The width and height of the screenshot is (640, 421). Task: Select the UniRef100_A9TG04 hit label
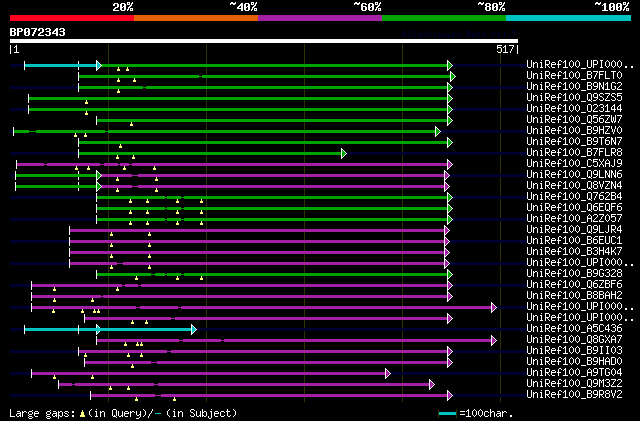pos(574,373)
